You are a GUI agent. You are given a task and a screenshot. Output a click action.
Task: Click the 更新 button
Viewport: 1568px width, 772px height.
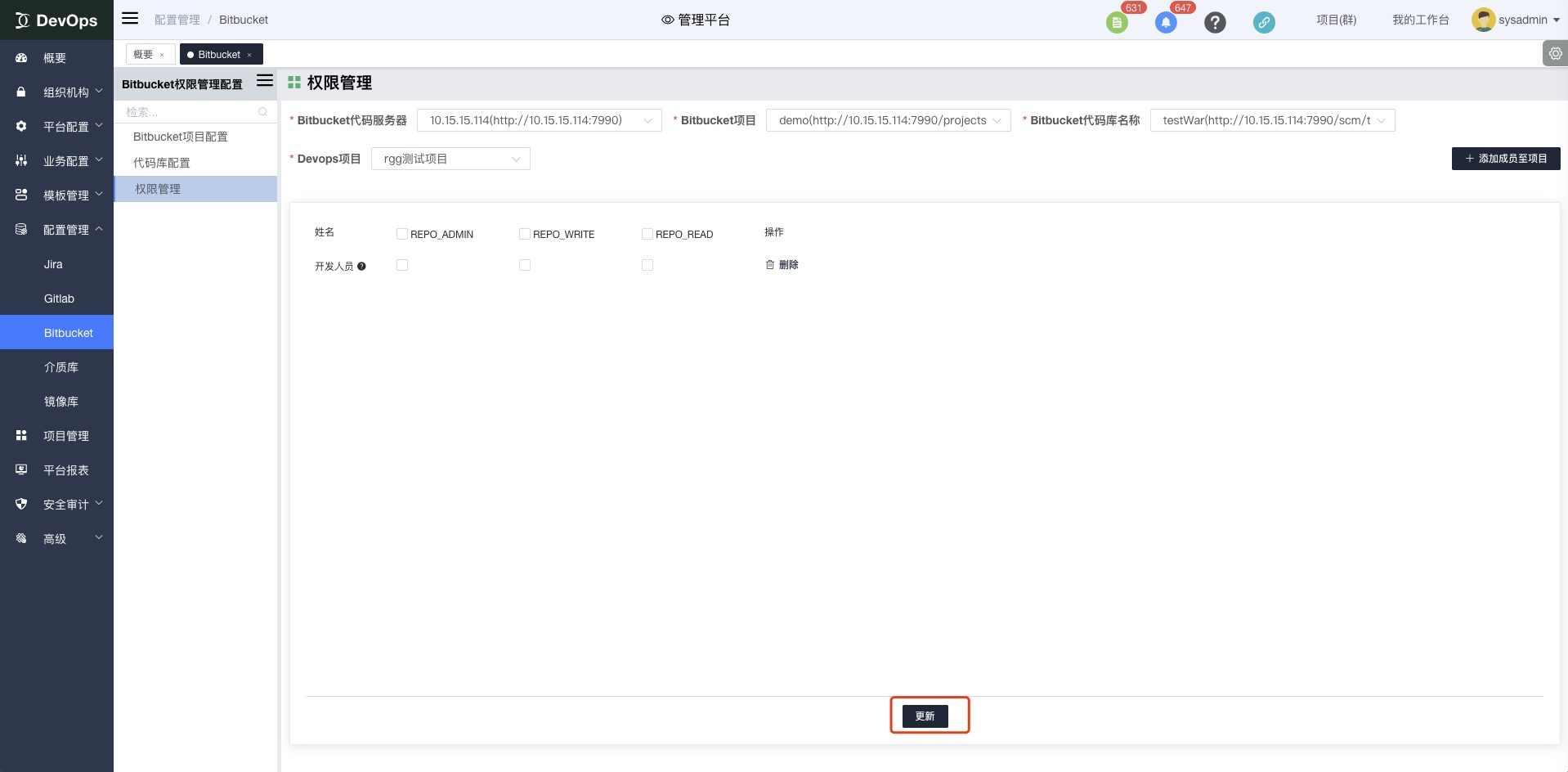(925, 716)
